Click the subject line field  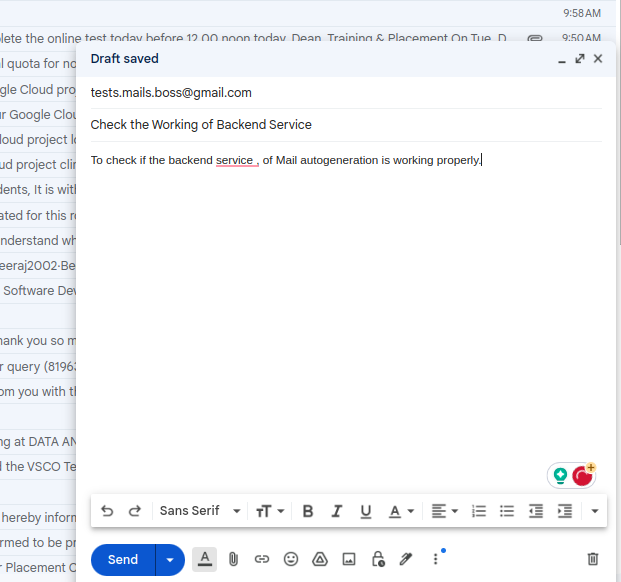click(x=346, y=125)
